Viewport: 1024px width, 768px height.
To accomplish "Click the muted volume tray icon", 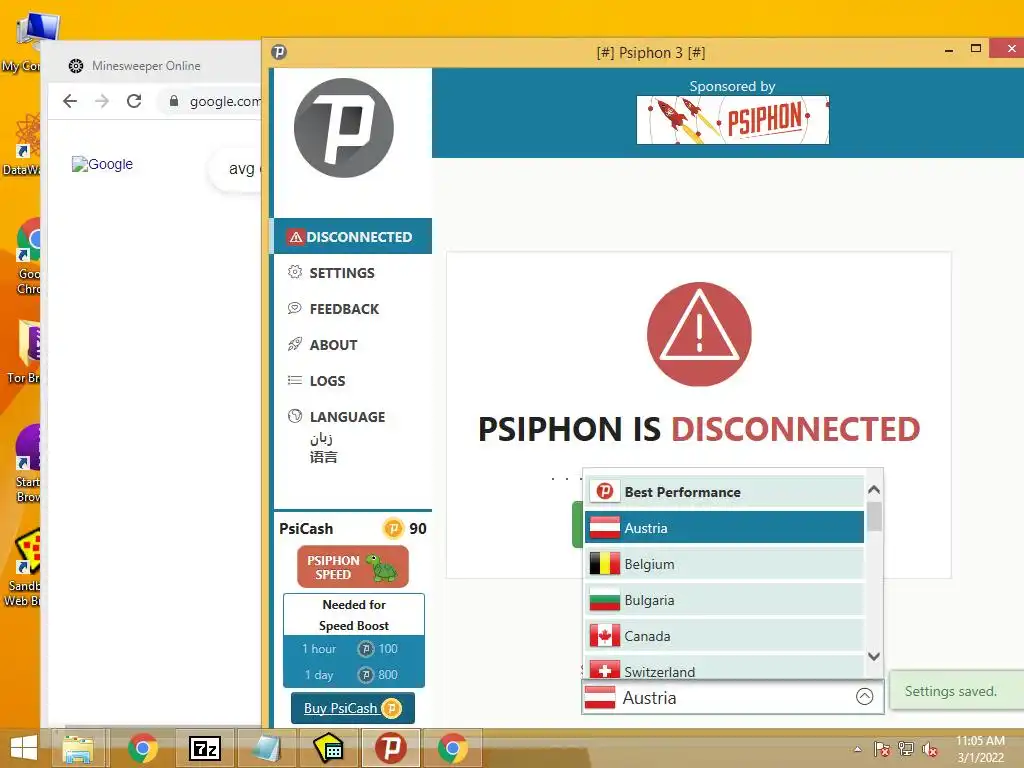I will coord(929,749).
